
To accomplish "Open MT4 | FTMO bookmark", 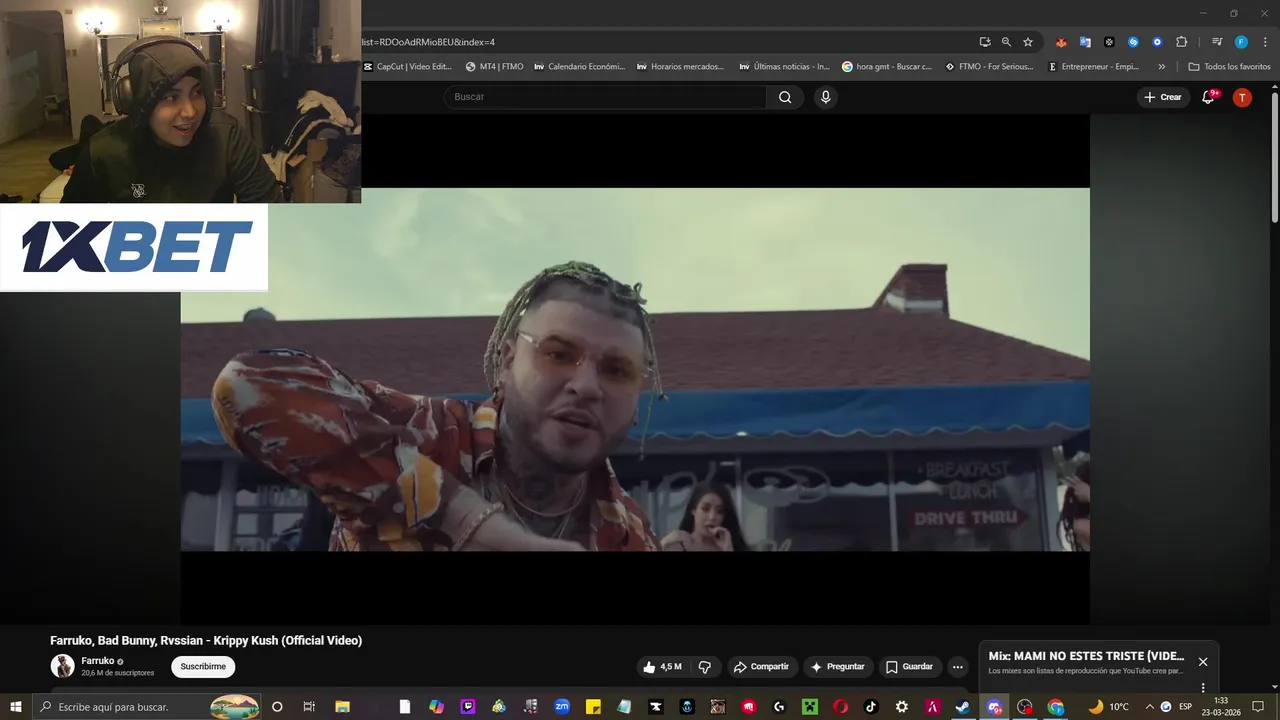I will pos(495,67).
